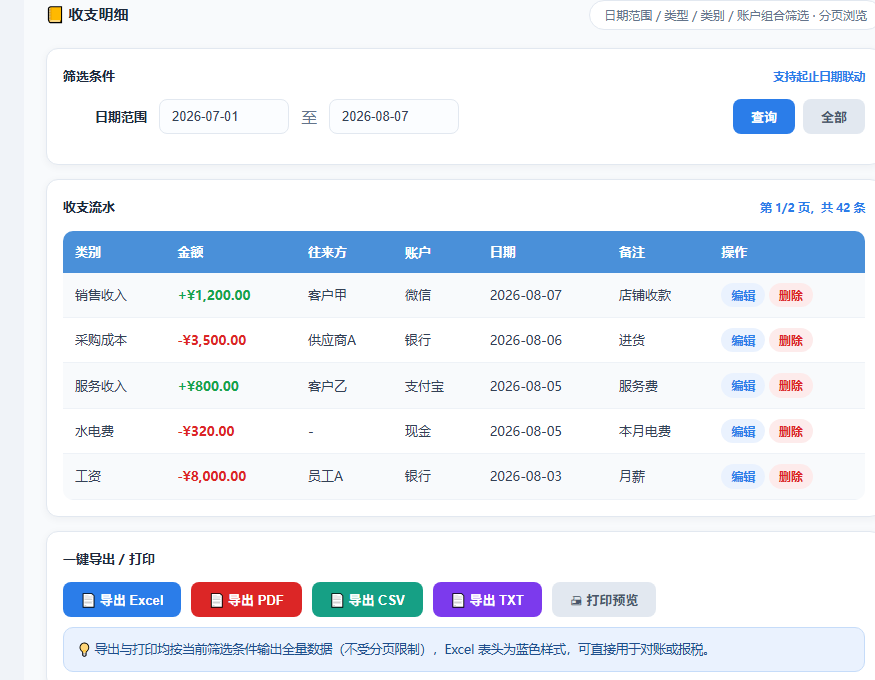Click the account cell 现金
The height and width of the screenshot is (680, 875).
(x=417, y=431)
